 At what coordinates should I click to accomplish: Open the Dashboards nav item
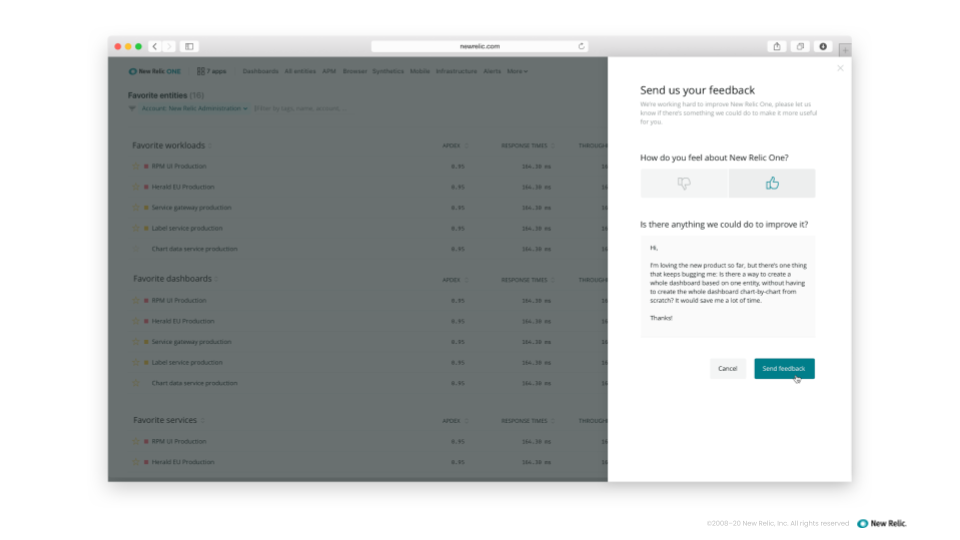point(260,72)
